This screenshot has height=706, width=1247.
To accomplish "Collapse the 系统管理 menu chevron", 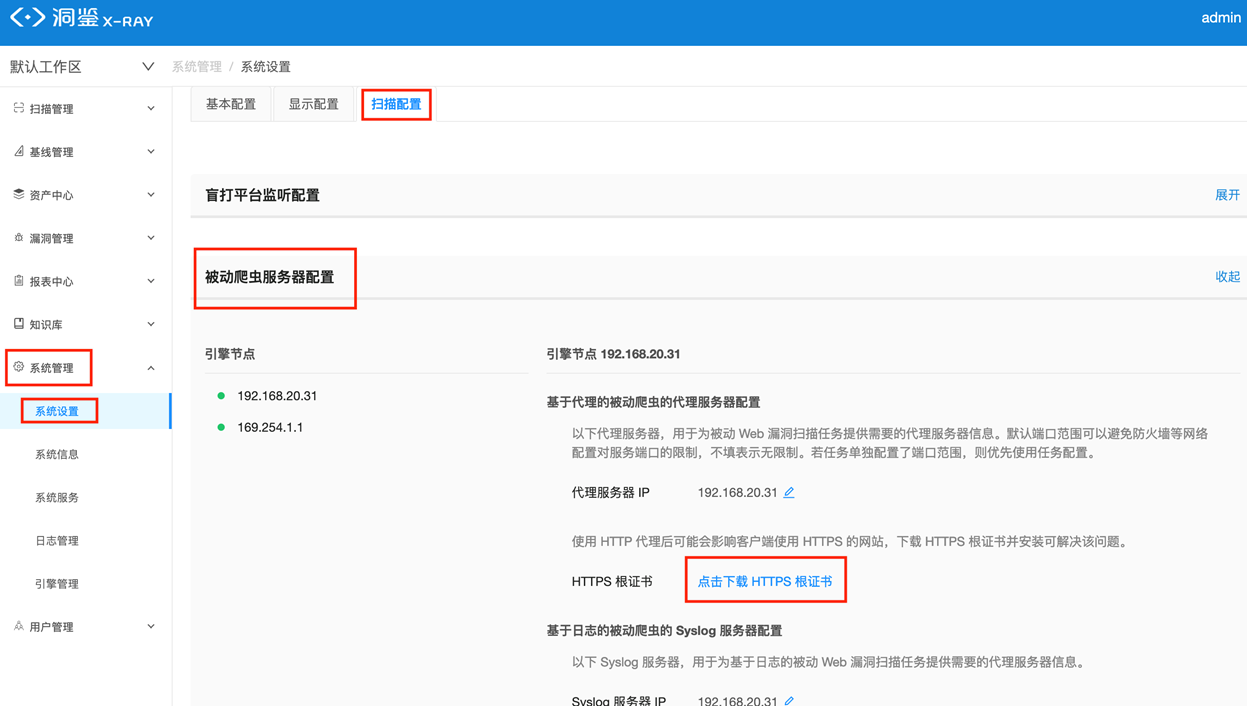I will click(x=151, y=368).
